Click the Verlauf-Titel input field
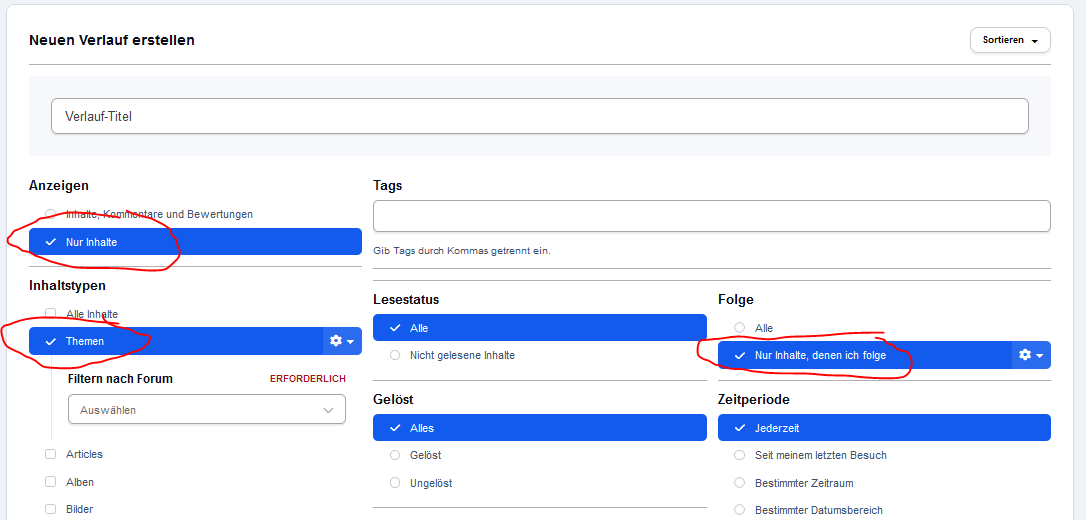Image resolution: width=1086 pixels, height=520 pixels. [540, 116]
